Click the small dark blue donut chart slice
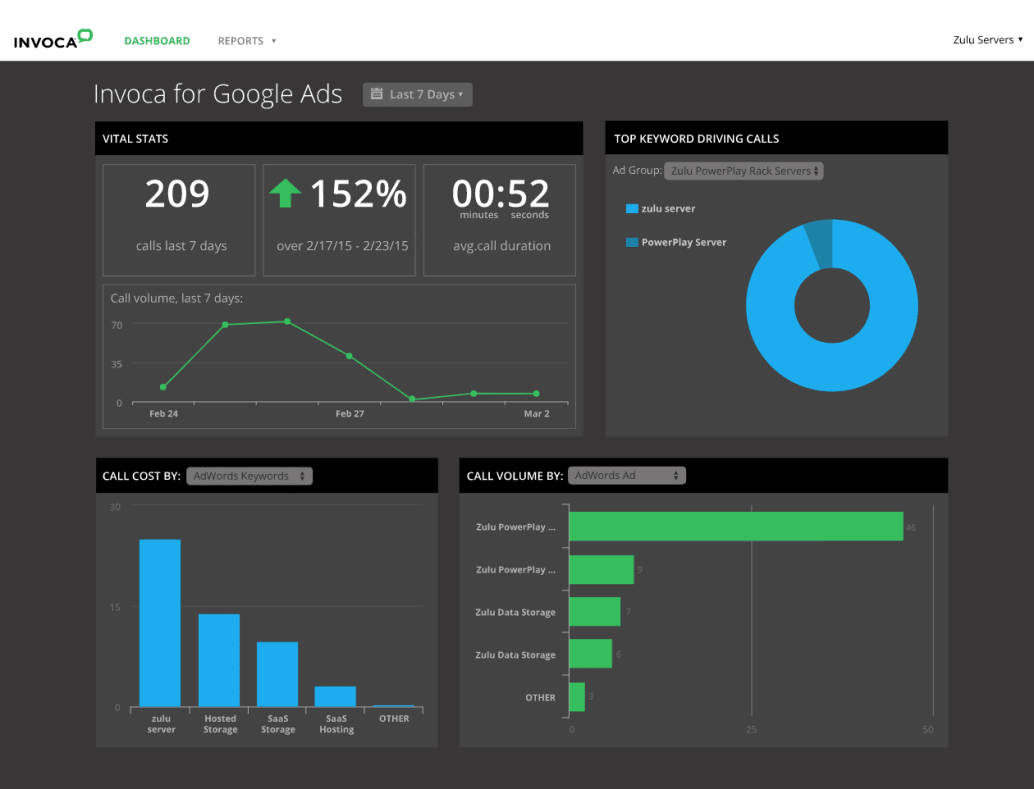Viewport: 1034px width, 789px height. coord(820,243)
